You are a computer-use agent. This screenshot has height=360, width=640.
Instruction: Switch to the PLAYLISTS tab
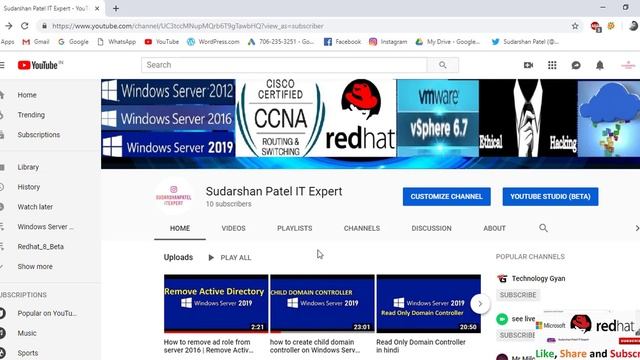[295, 228]
